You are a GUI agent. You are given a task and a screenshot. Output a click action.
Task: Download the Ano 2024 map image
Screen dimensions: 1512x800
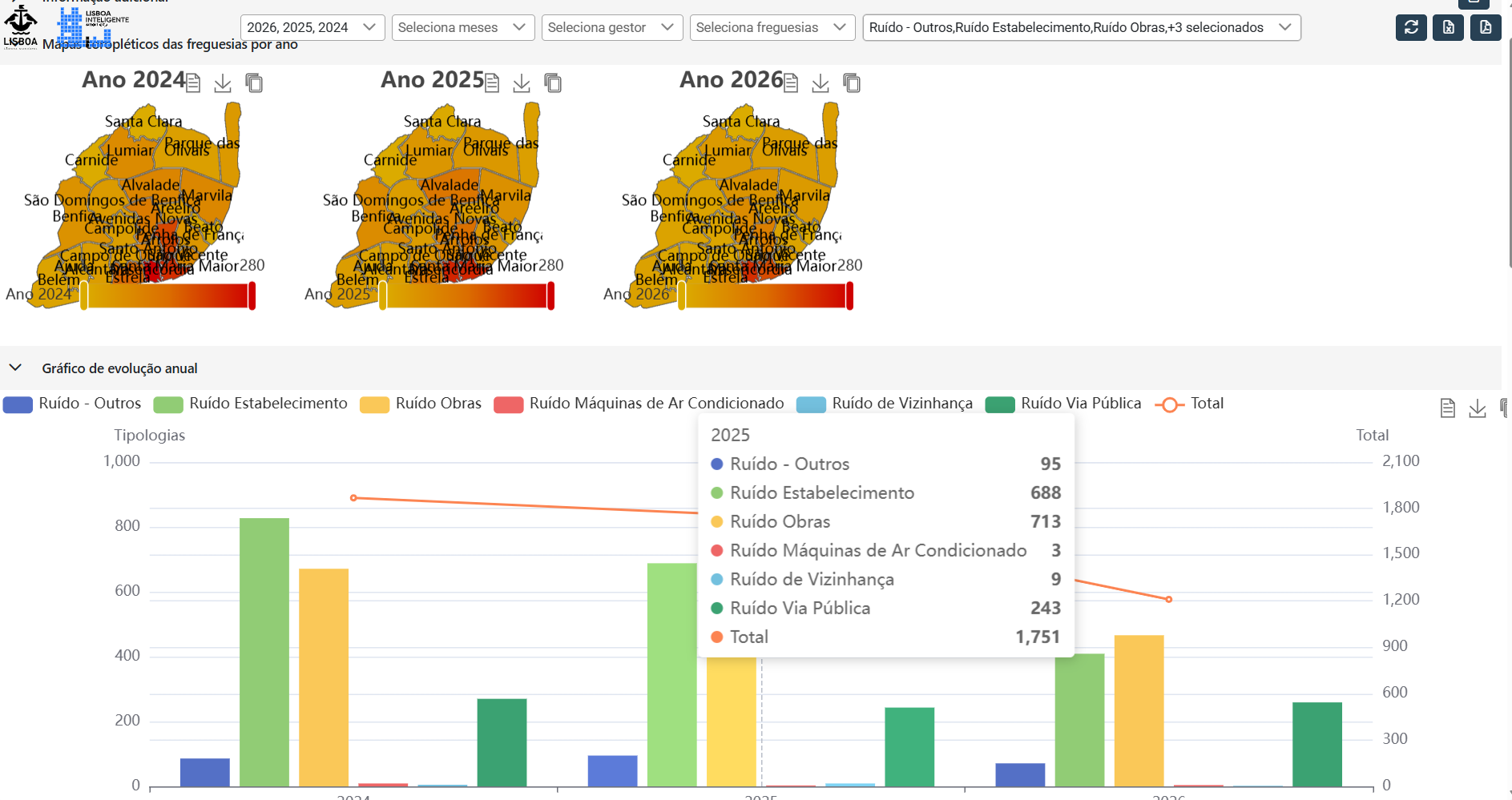tap(223, 82)
